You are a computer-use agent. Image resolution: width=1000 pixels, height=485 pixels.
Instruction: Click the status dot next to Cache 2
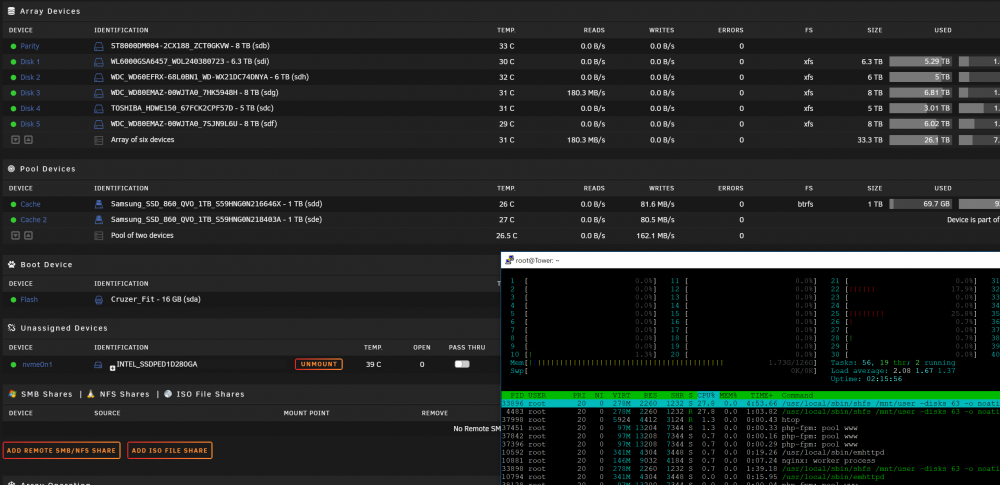click(13, 220)
